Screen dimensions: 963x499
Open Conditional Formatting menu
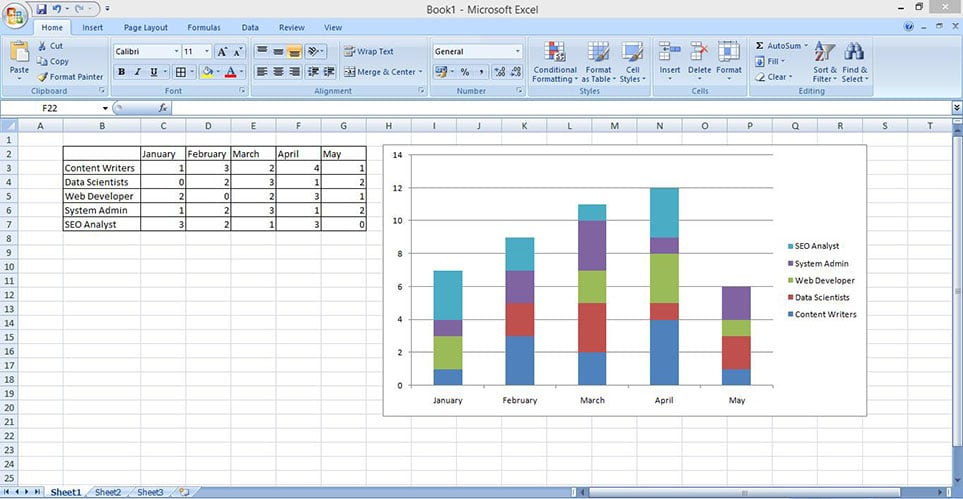[555, 62]
